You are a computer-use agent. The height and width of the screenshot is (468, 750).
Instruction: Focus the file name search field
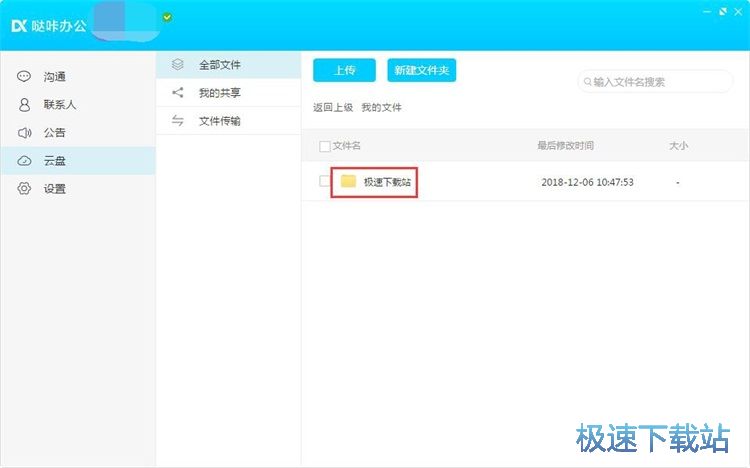[x=655, y=82]
